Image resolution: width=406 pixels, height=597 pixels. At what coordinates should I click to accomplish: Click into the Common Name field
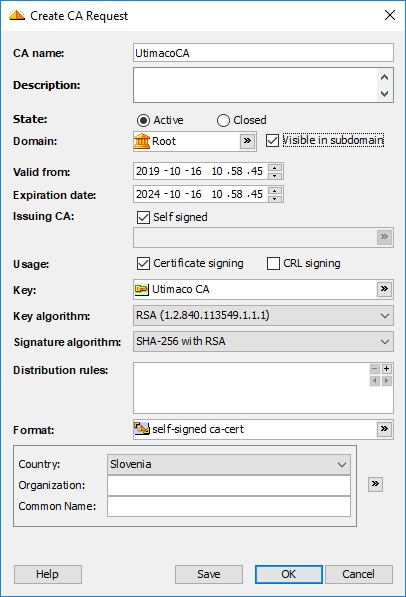(x=229, y=506)
